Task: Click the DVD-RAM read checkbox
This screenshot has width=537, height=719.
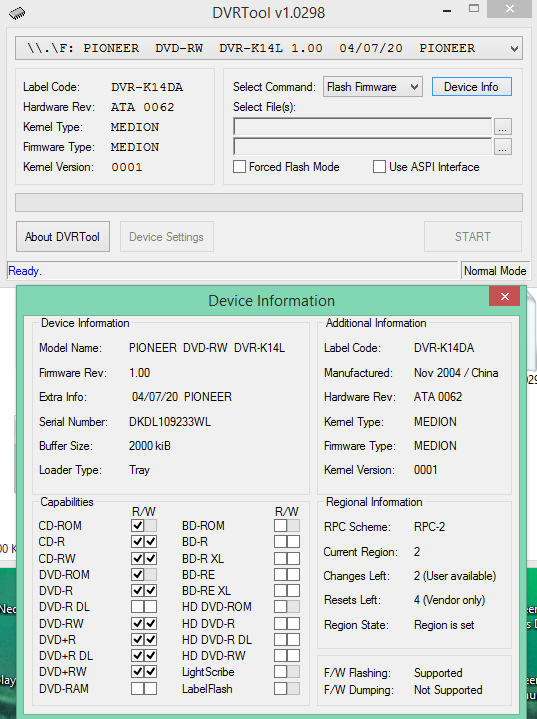Action: coord(138,688)
